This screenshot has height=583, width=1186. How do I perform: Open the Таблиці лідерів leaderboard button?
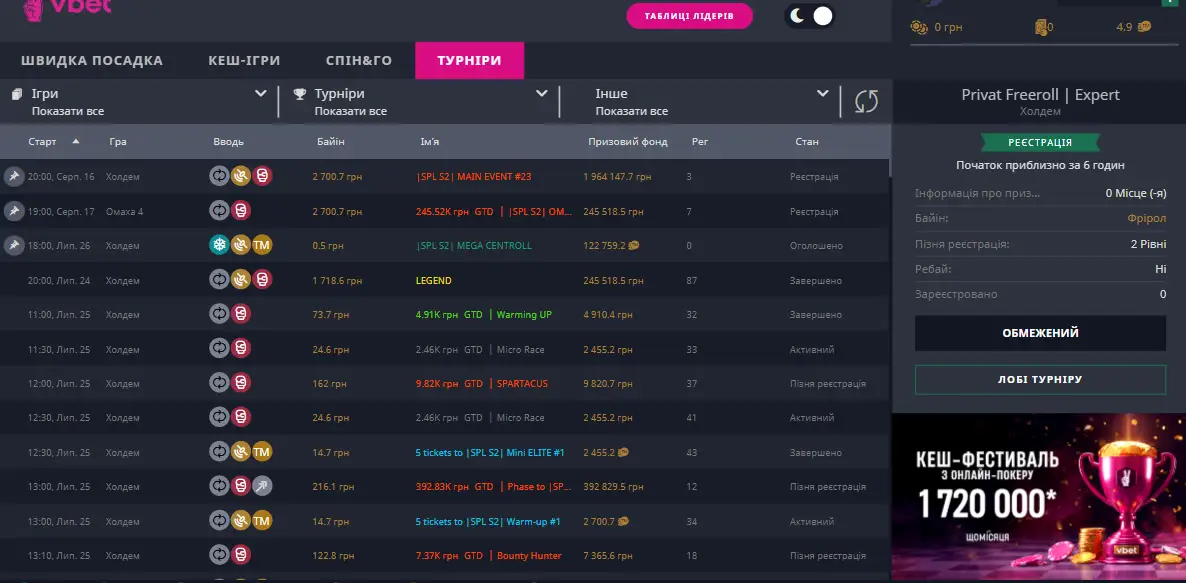click(x=689, y=16)
